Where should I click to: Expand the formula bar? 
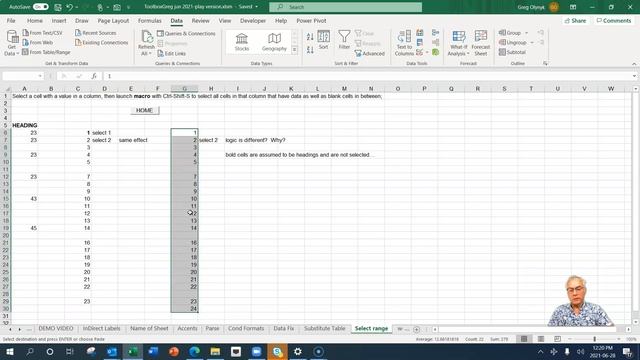click(x=634, y=76)
